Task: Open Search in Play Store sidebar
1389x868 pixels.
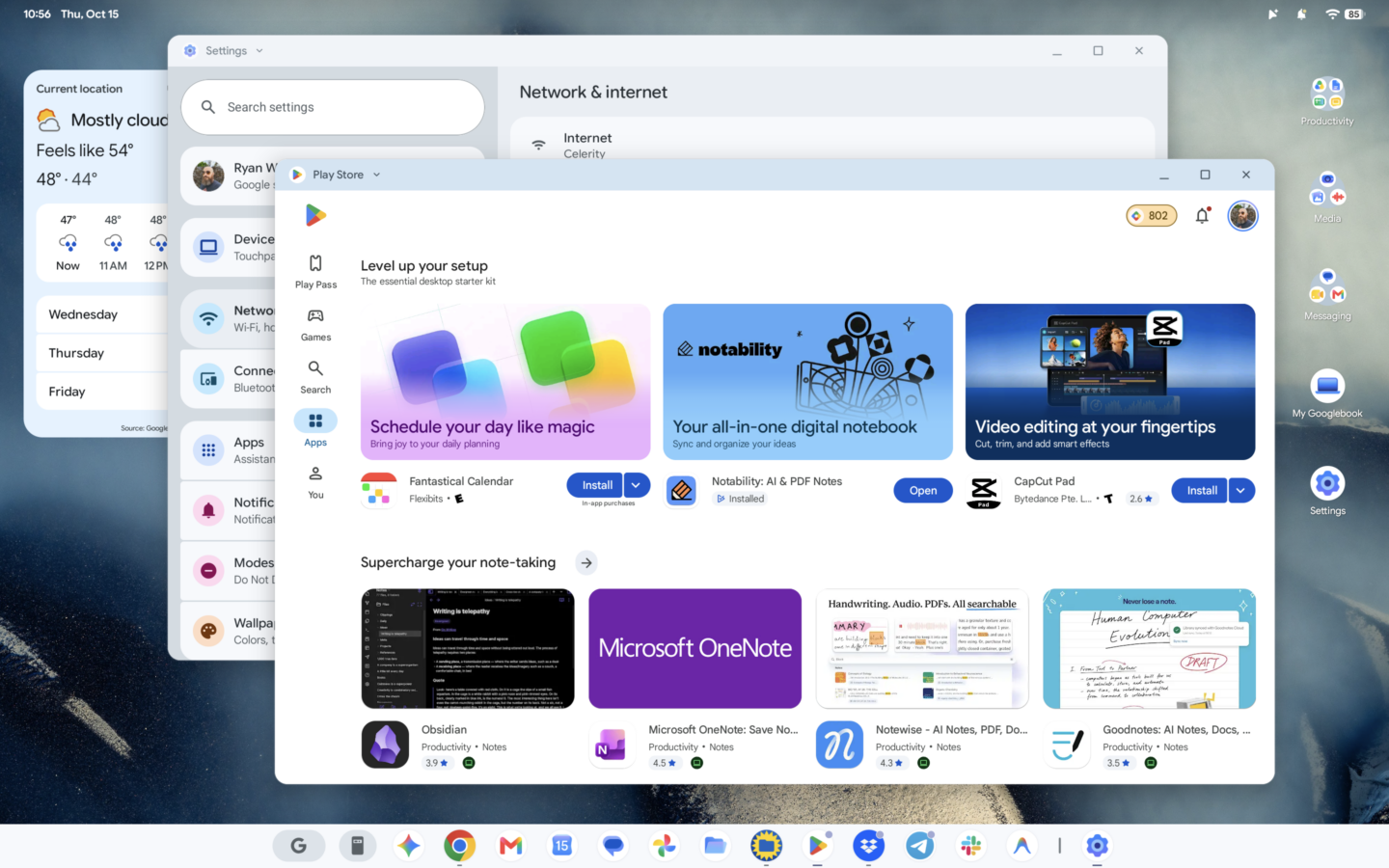Action: coord(315,377)
